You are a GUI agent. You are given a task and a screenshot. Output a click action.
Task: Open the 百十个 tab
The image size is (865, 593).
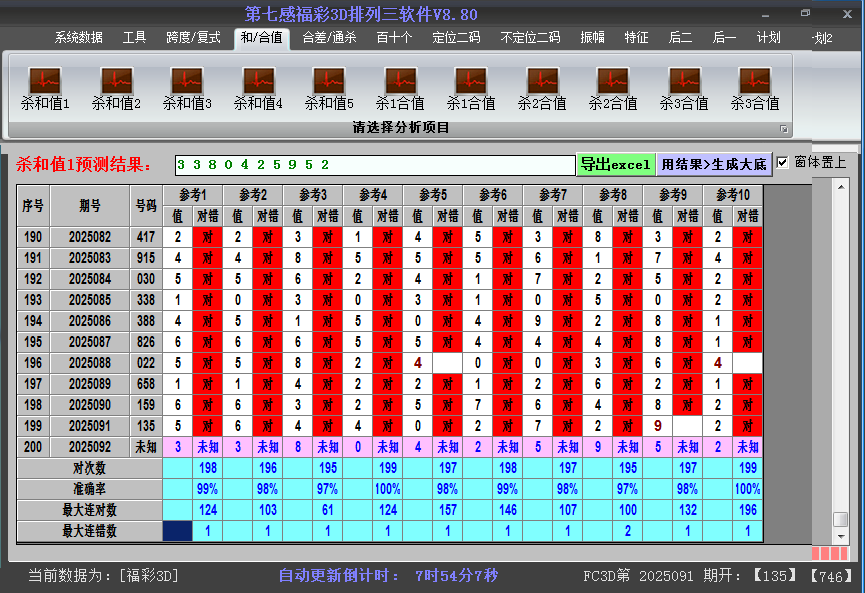[x=394, y=38]
